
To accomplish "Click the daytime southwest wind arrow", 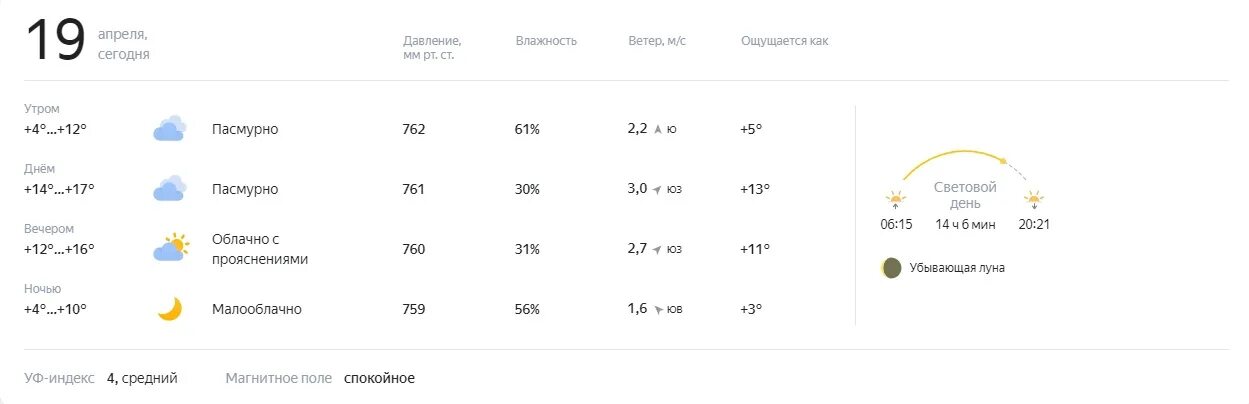I will 657,189.
